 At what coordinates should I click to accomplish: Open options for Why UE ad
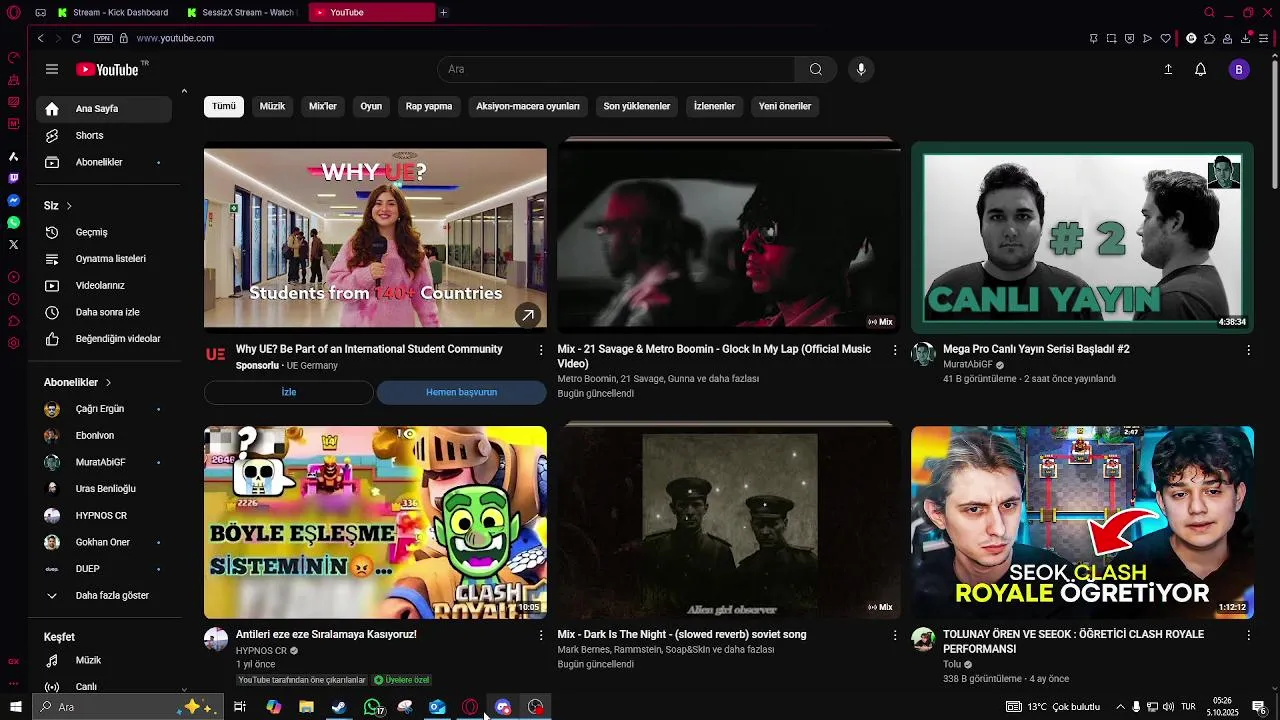tap(541, 350)
